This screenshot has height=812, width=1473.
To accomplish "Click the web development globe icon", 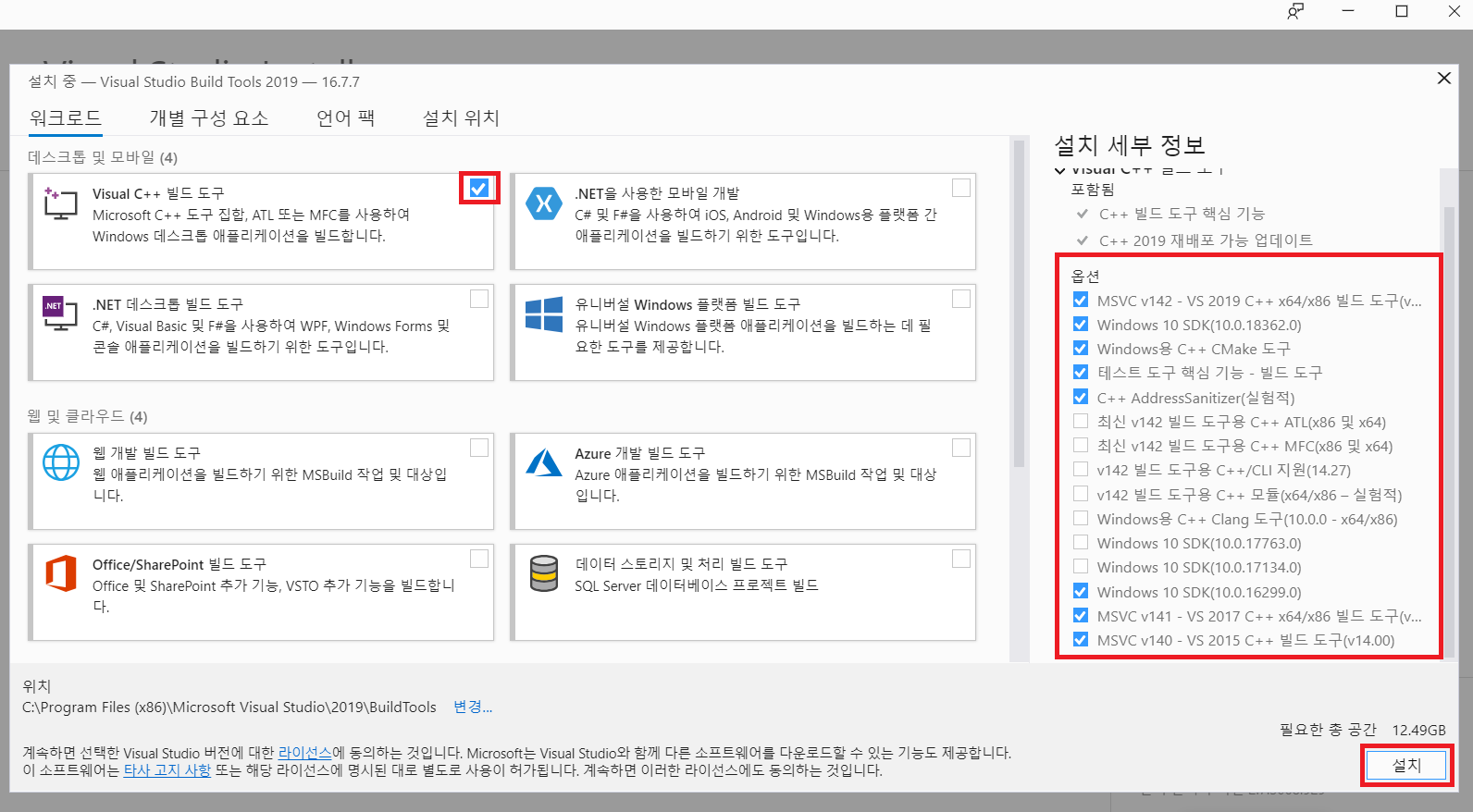I will coord(61,462).
